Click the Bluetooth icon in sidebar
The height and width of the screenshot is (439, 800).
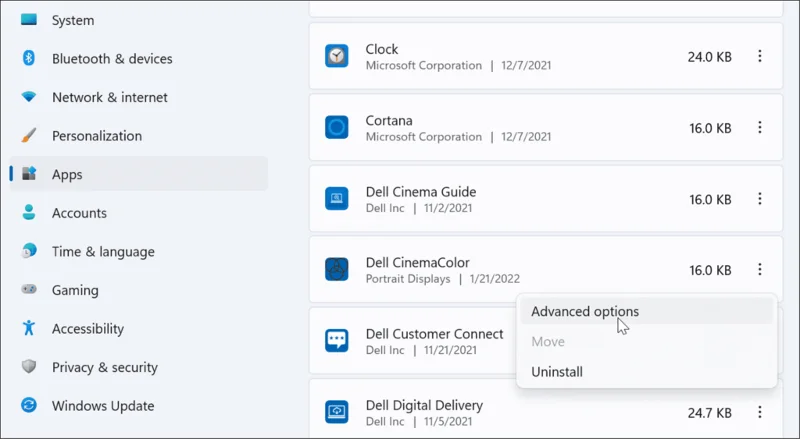coord(29,58)
